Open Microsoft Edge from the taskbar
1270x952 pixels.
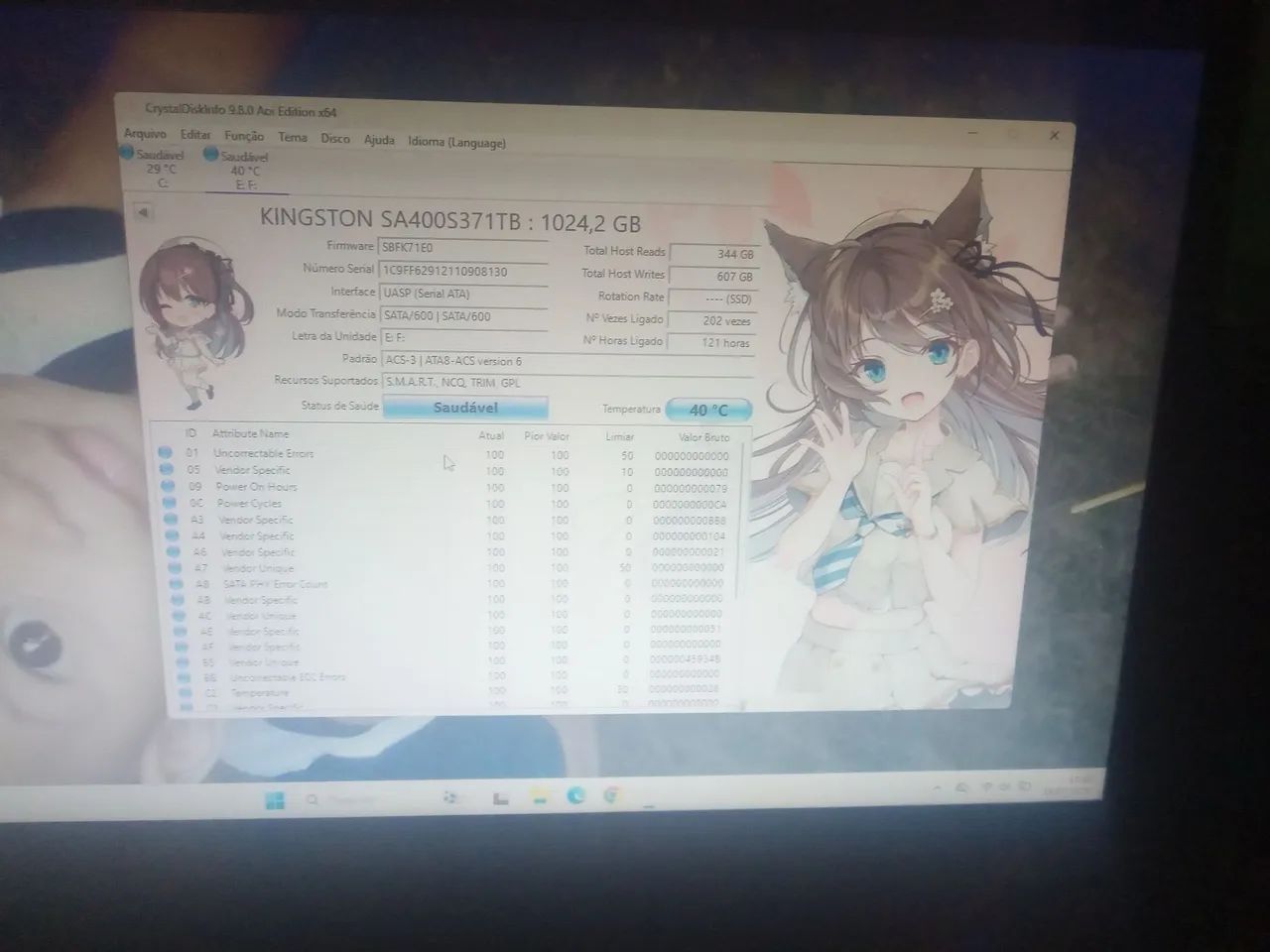[575, 796]
